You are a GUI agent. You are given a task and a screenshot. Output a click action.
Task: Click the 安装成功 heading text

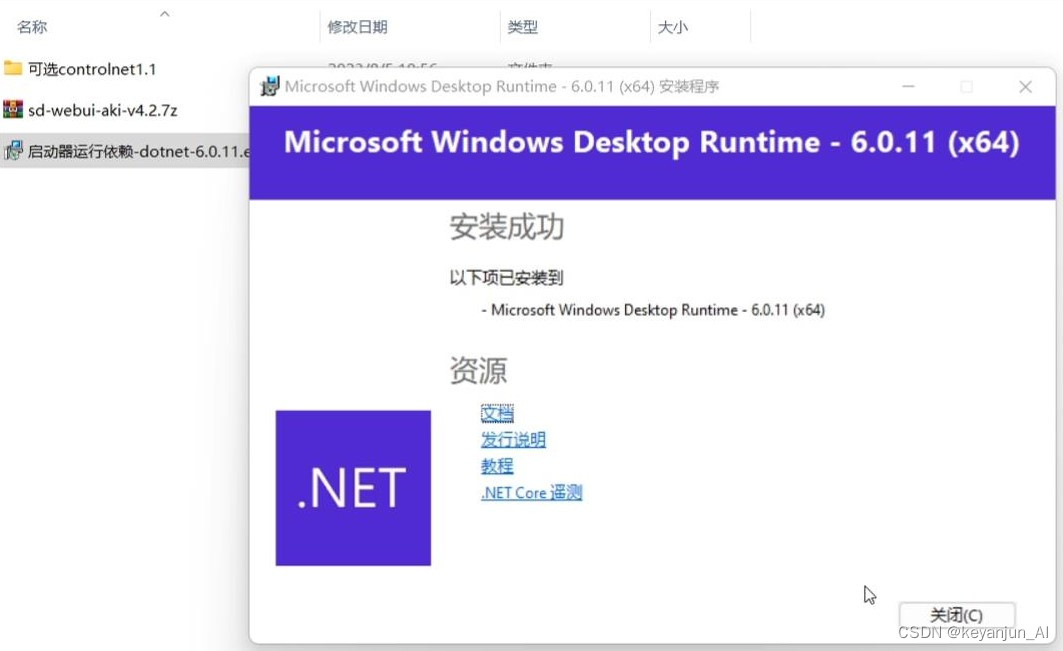click(x=506, y=227)
